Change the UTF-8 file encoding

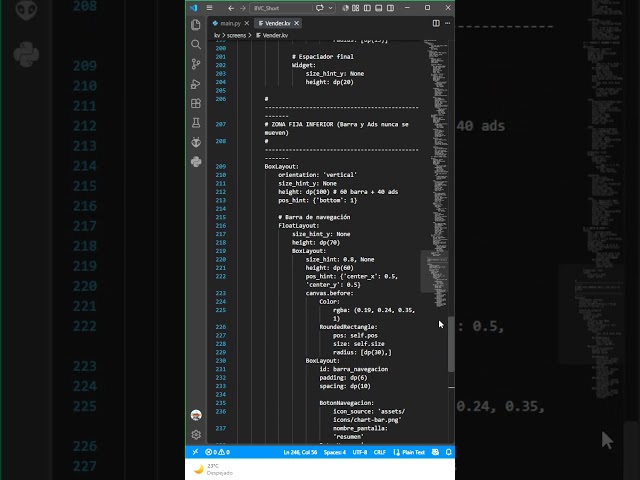360,452
